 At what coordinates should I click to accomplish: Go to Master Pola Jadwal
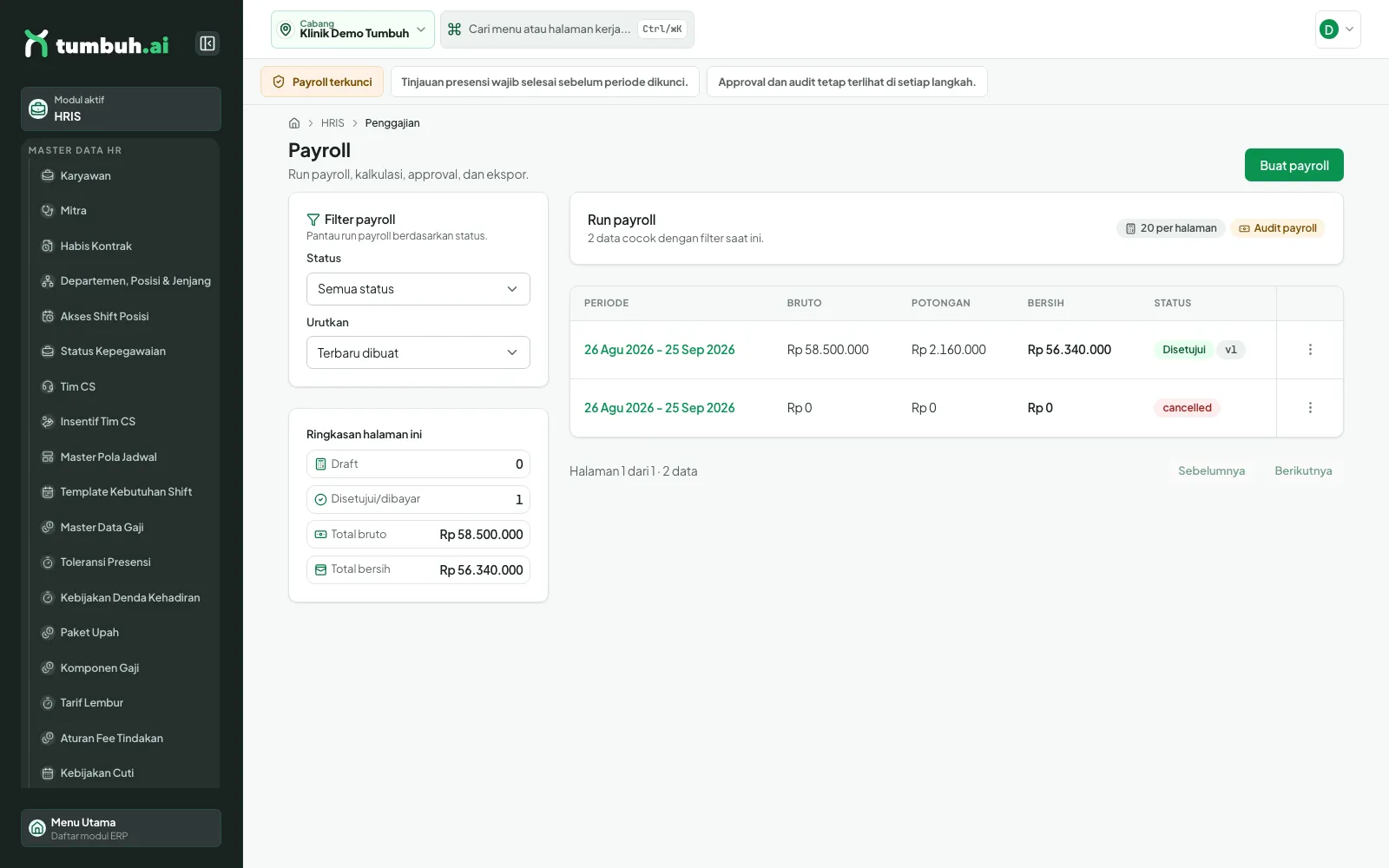[126, 457]
